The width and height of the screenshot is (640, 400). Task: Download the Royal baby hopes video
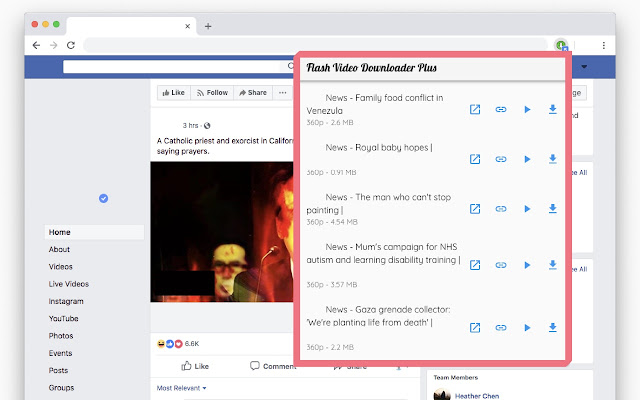[x=553, y=159]
